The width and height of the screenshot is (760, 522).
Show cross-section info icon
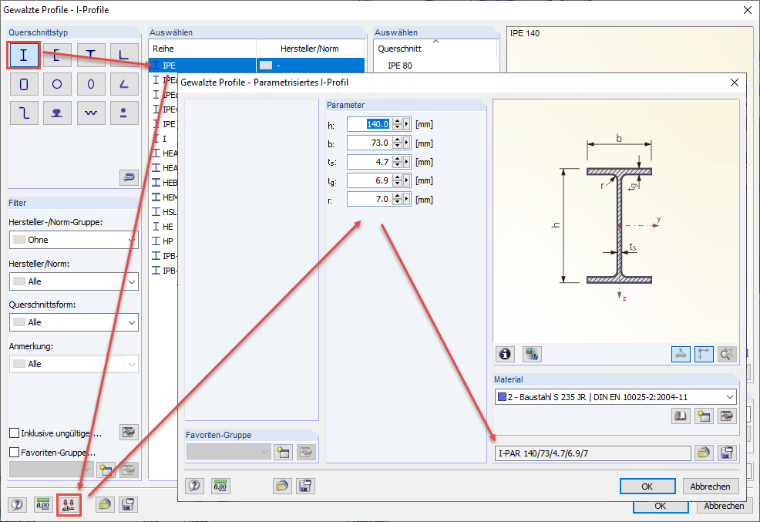(505, 354)
